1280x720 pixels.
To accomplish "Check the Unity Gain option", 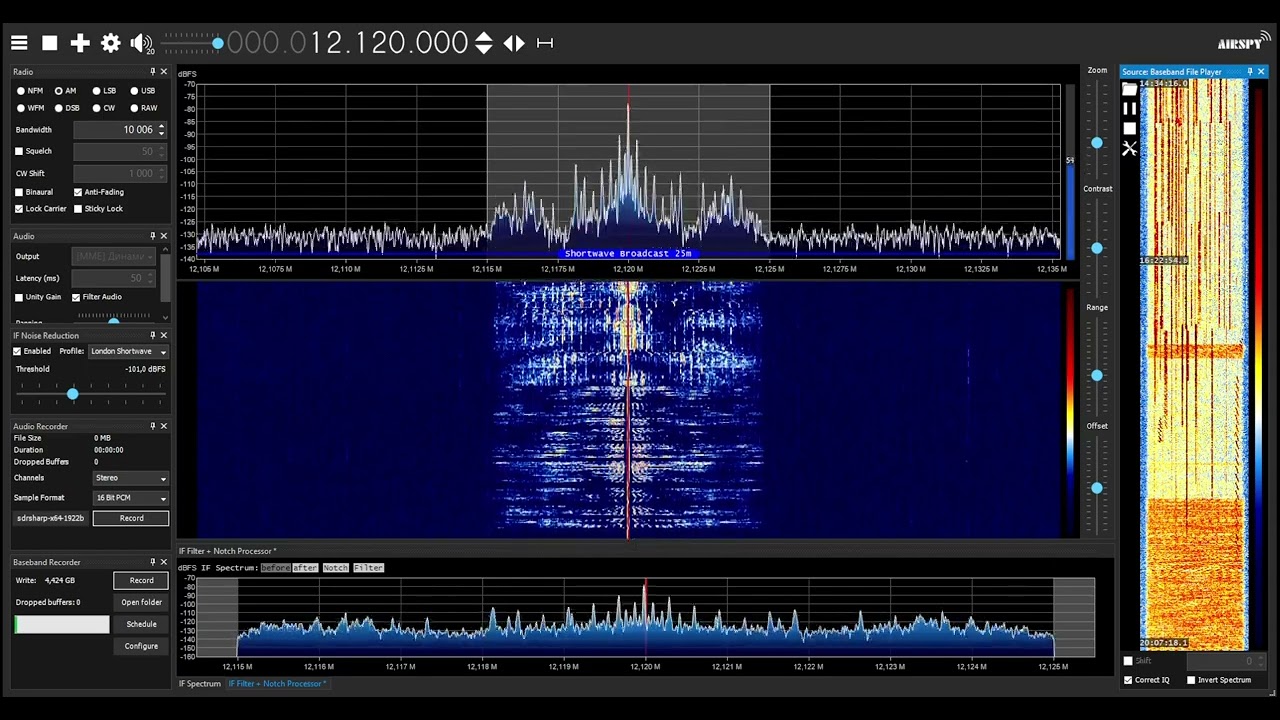I will [19, 297].
